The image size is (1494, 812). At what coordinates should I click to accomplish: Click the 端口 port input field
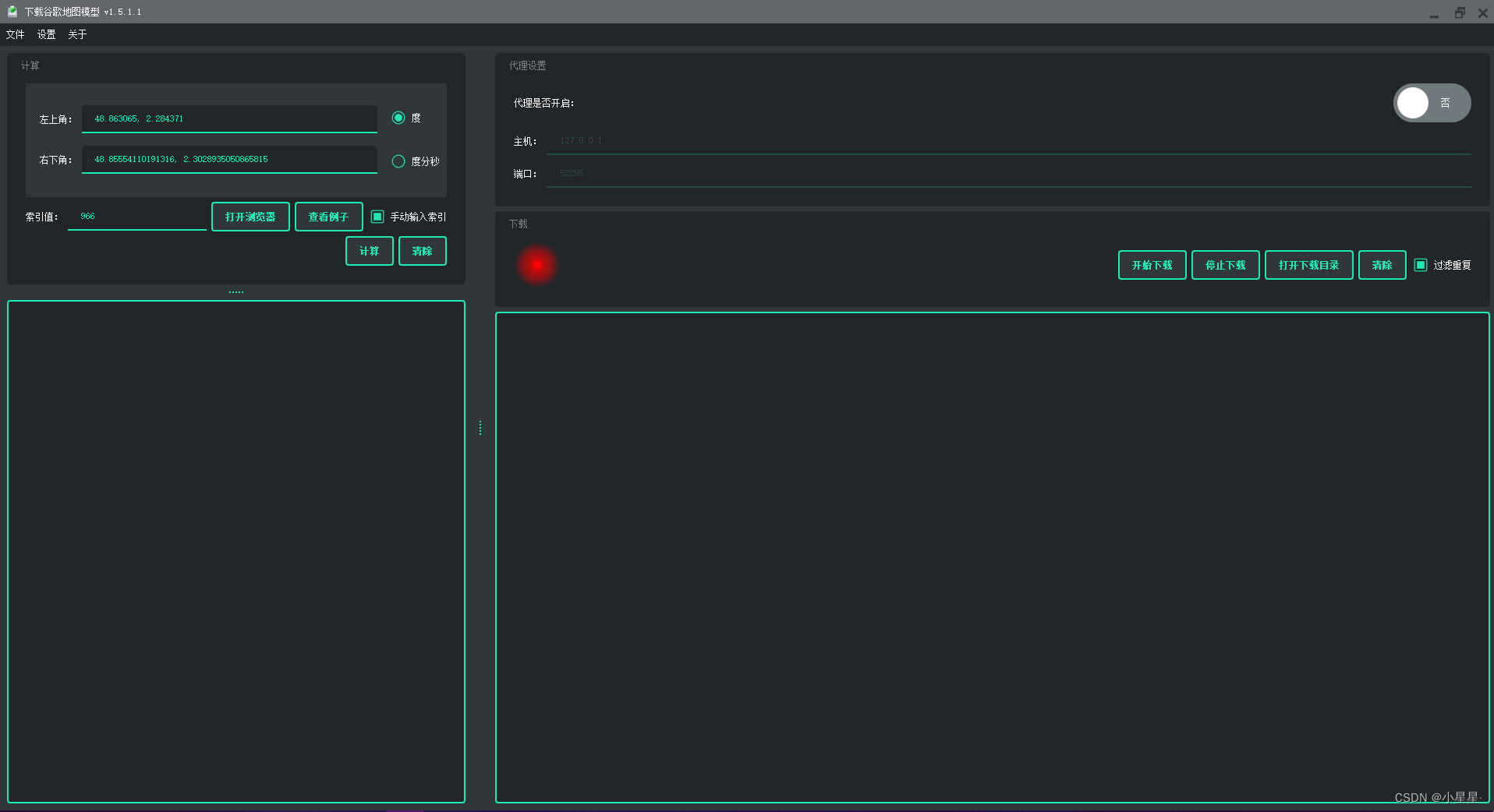coord(1008,174)
